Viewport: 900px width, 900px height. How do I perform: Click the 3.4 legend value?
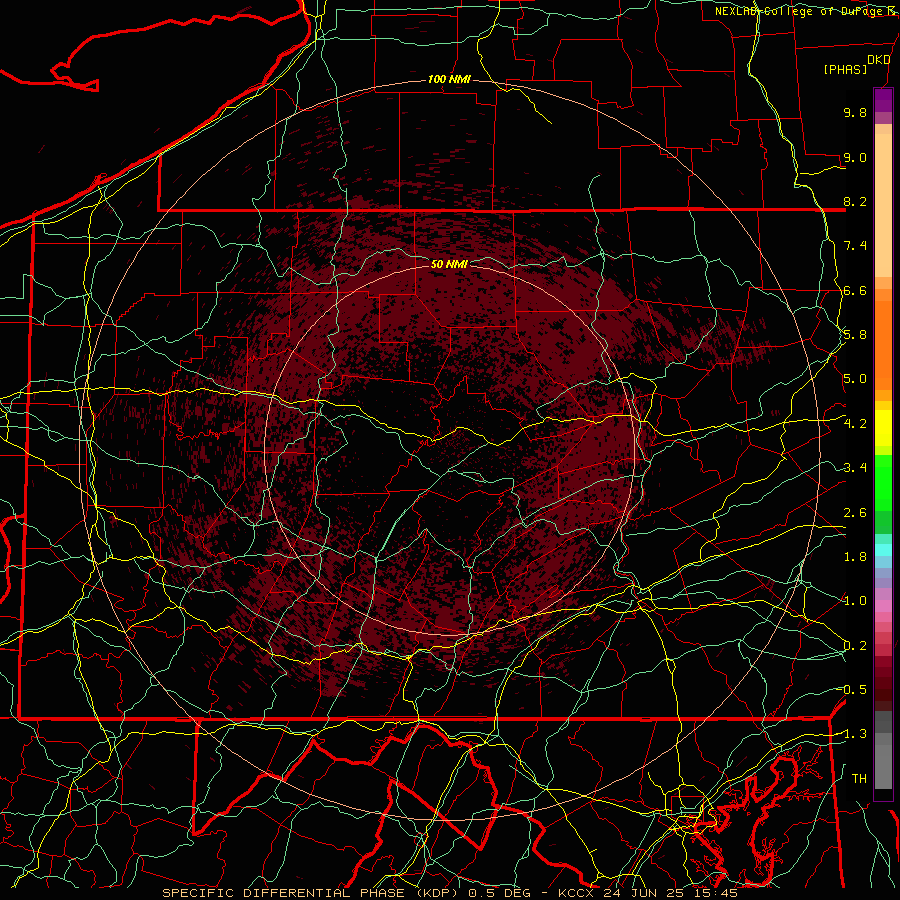[855, 468]
